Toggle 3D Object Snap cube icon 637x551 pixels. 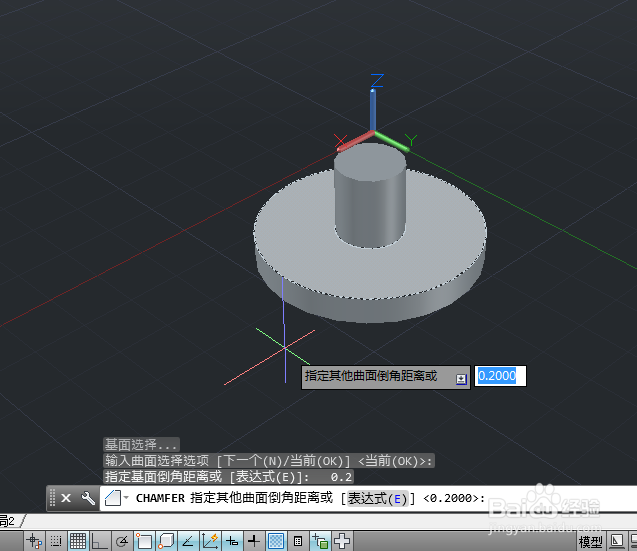click(166, 541)
